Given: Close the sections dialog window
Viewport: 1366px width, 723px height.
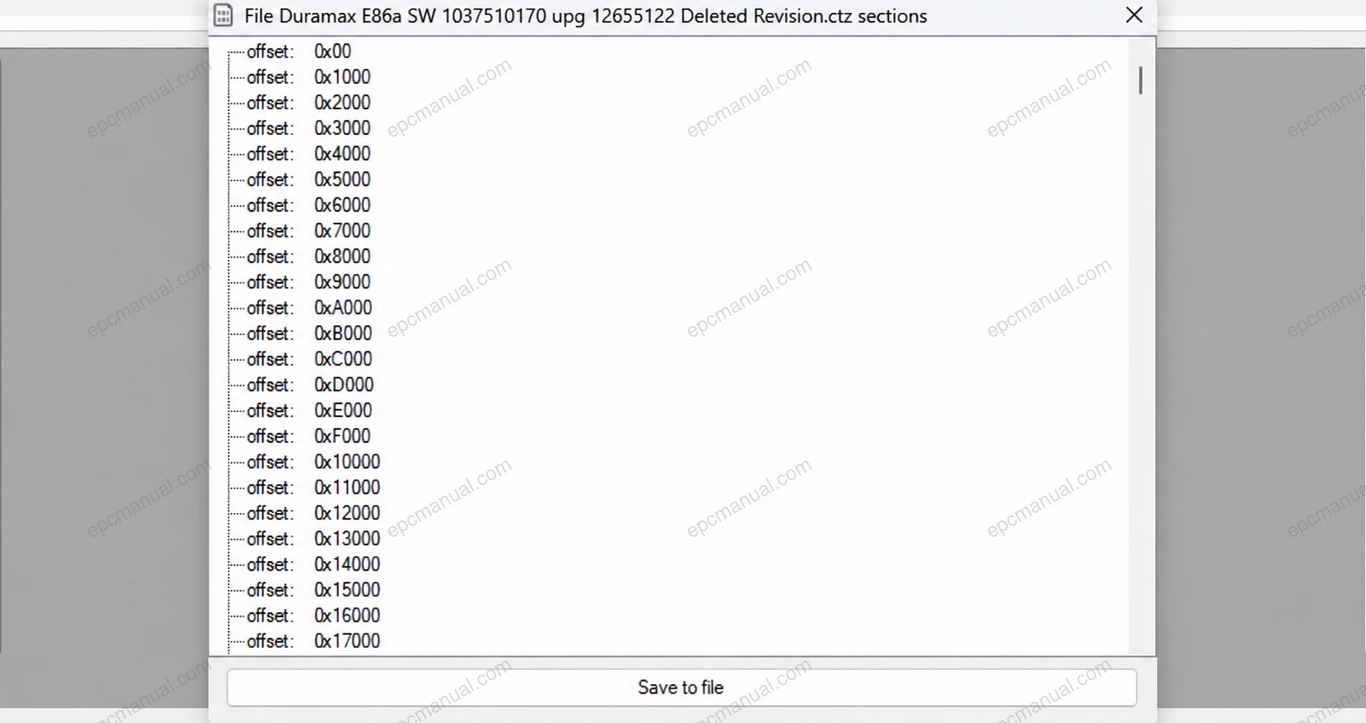Looking at the screenshot, I should click(x=1134, y=15).
